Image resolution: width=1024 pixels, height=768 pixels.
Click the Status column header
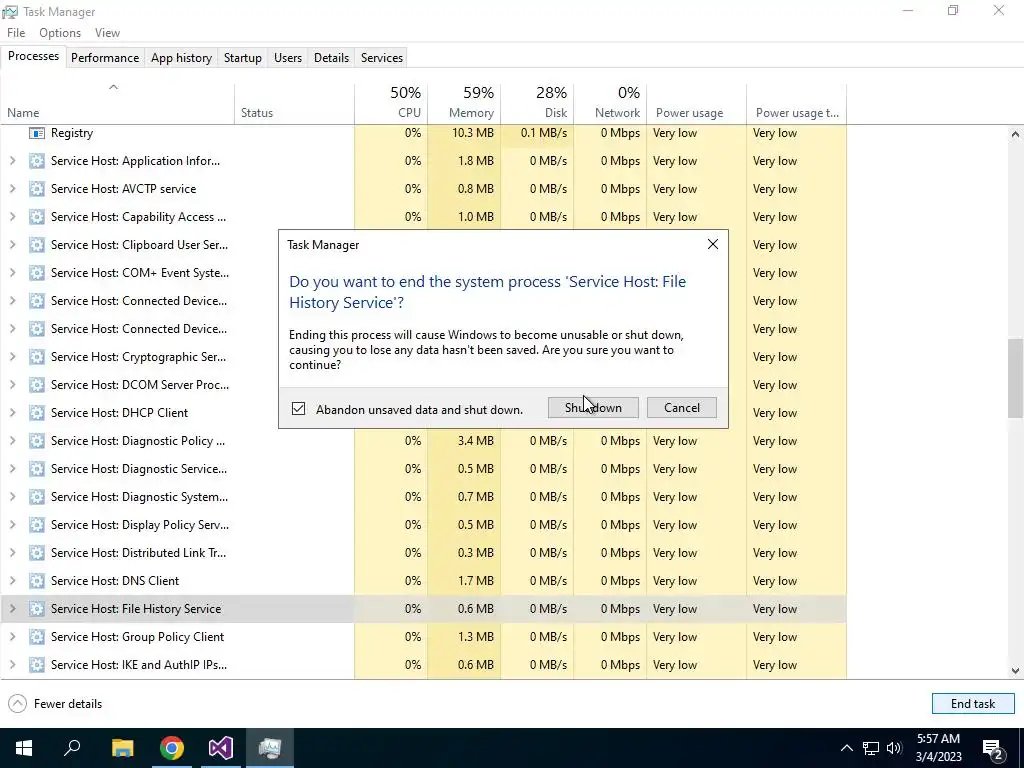coord(295,103)
